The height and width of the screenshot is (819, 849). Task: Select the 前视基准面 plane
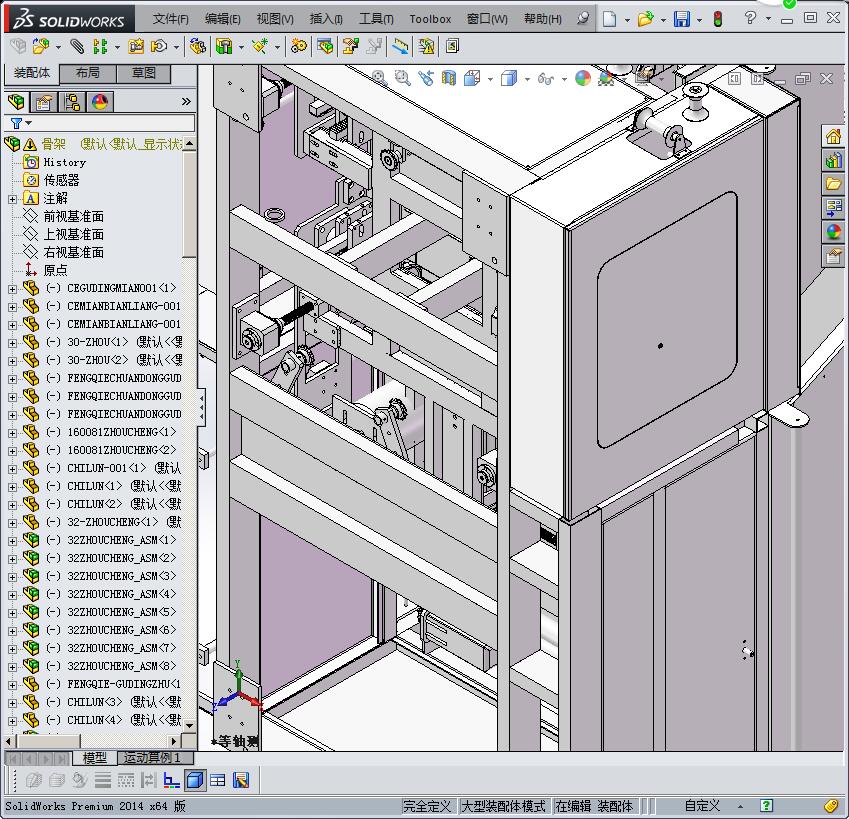[x=74, y=217]
